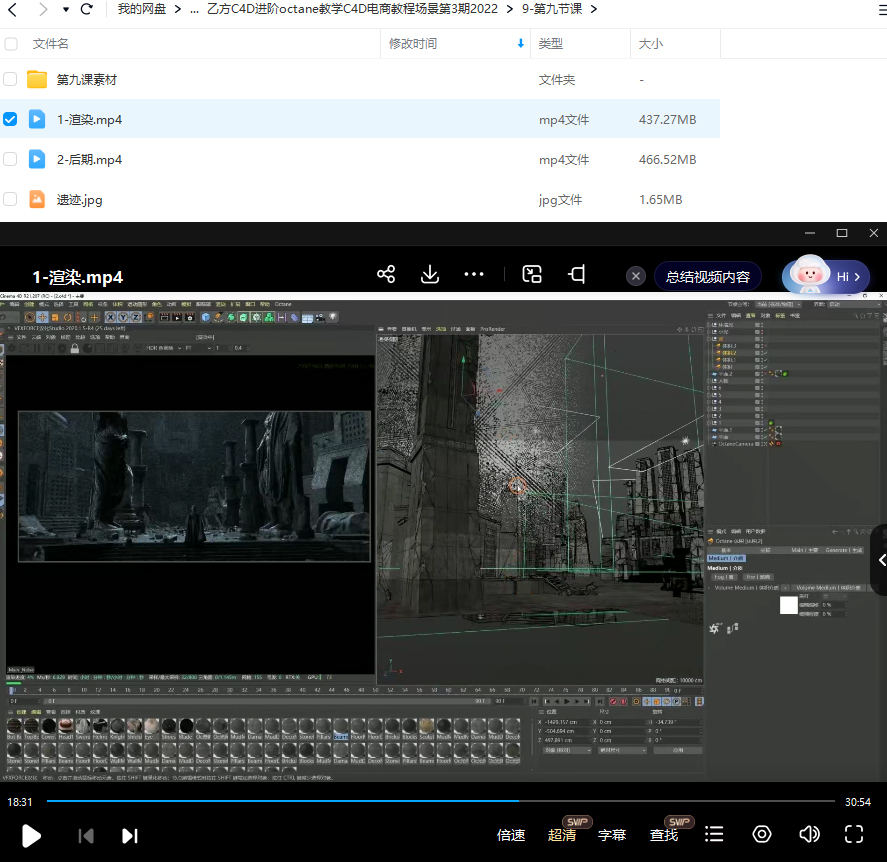Screen dimensions: 887x862
Task: Open the 字幕 subtitles option
Action: (612, 835)
